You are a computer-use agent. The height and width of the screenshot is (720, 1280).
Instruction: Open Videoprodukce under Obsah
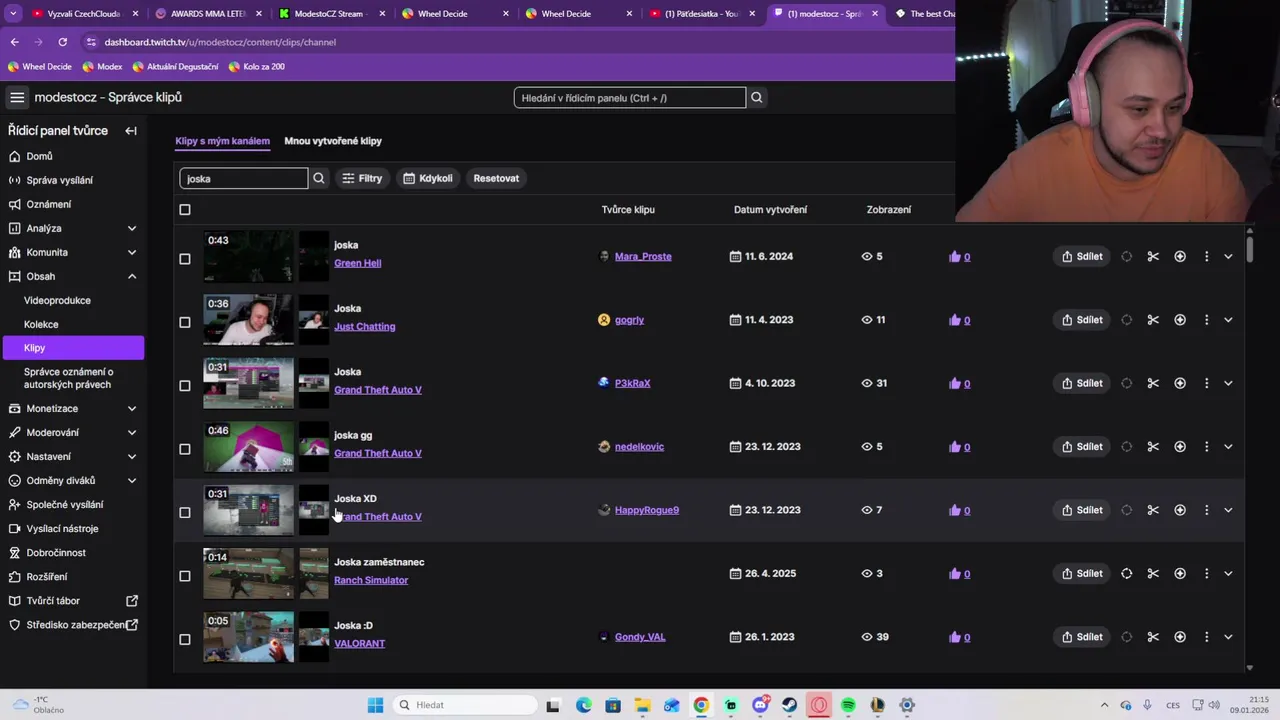[x=57, y=300]
